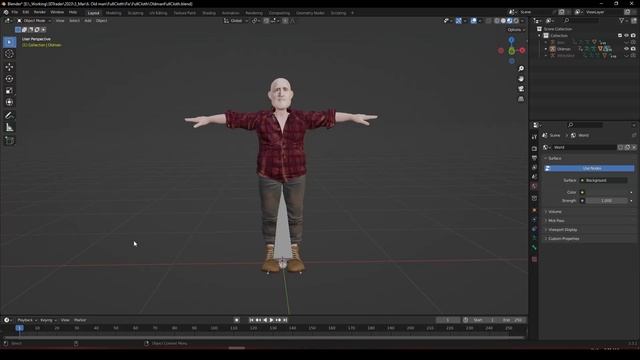
Task: Select the Cursor tool
Action: point(9,54)
